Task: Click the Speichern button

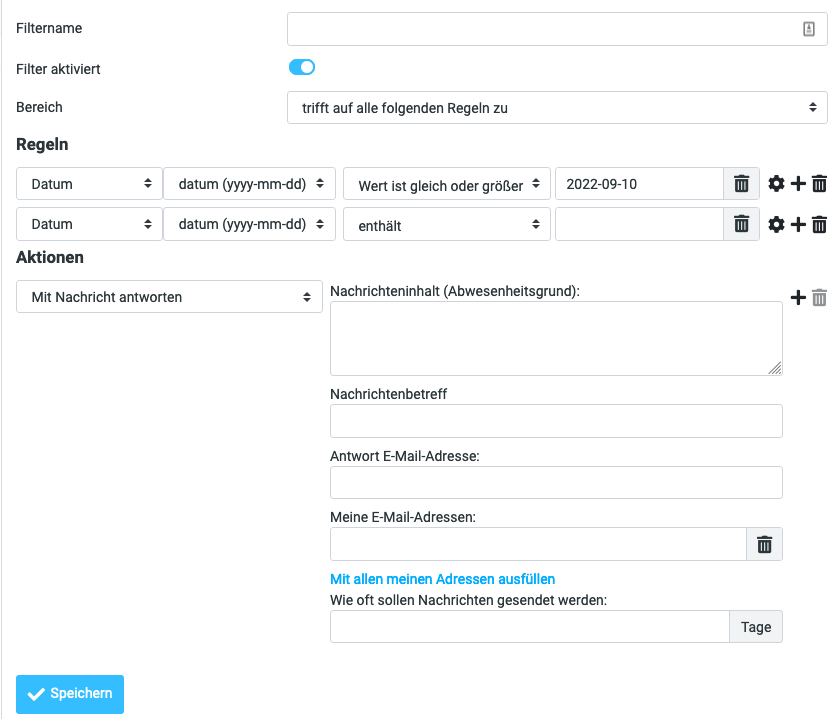Action: [x=70, y=694]
